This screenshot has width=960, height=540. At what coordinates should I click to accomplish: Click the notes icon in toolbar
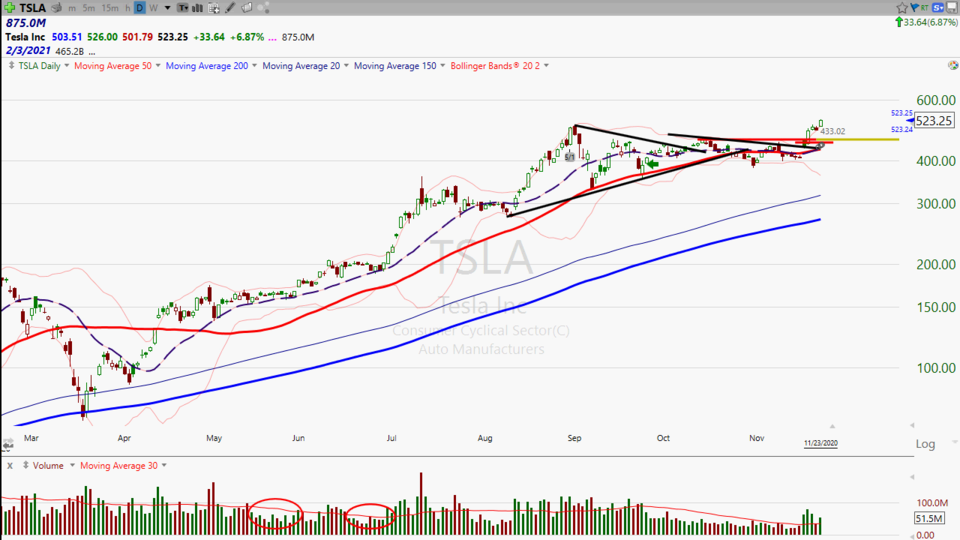pos(247,8)
